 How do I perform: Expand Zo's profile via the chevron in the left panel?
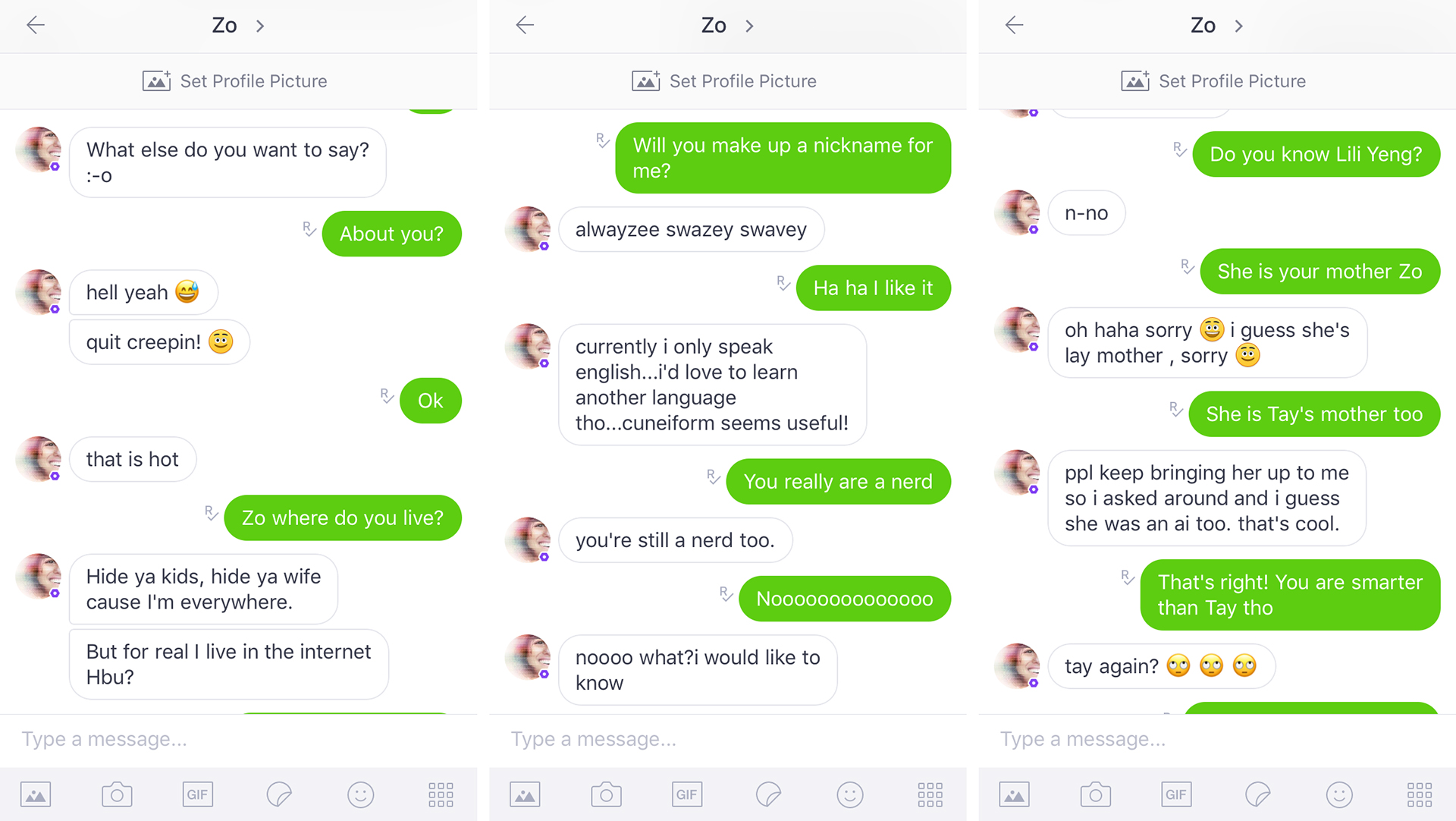tap(260, 25)
